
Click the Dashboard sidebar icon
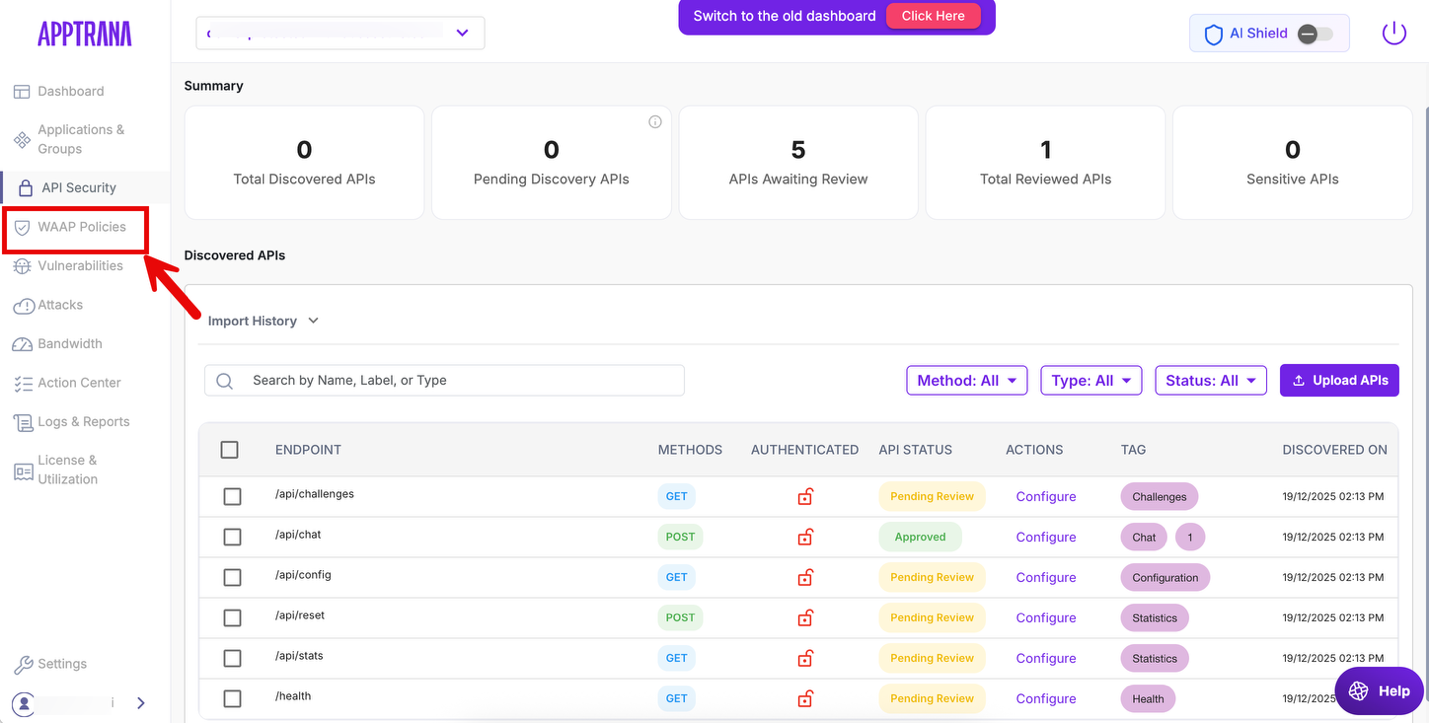point(22,92)
